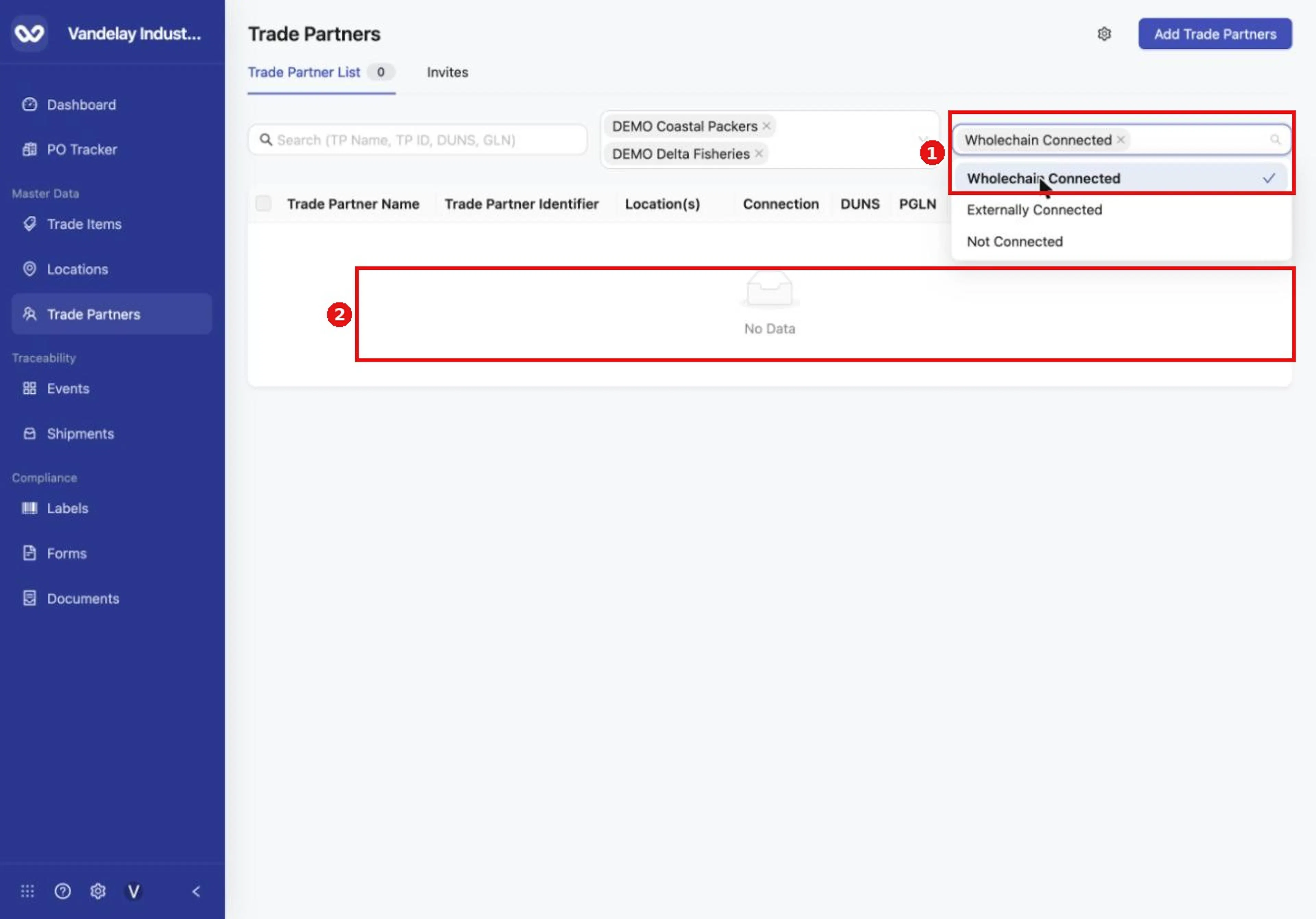This screenshot has width=1316, height=919.
Task: Toggle the select-all table checkbox
Action: [x=263, y=204]
